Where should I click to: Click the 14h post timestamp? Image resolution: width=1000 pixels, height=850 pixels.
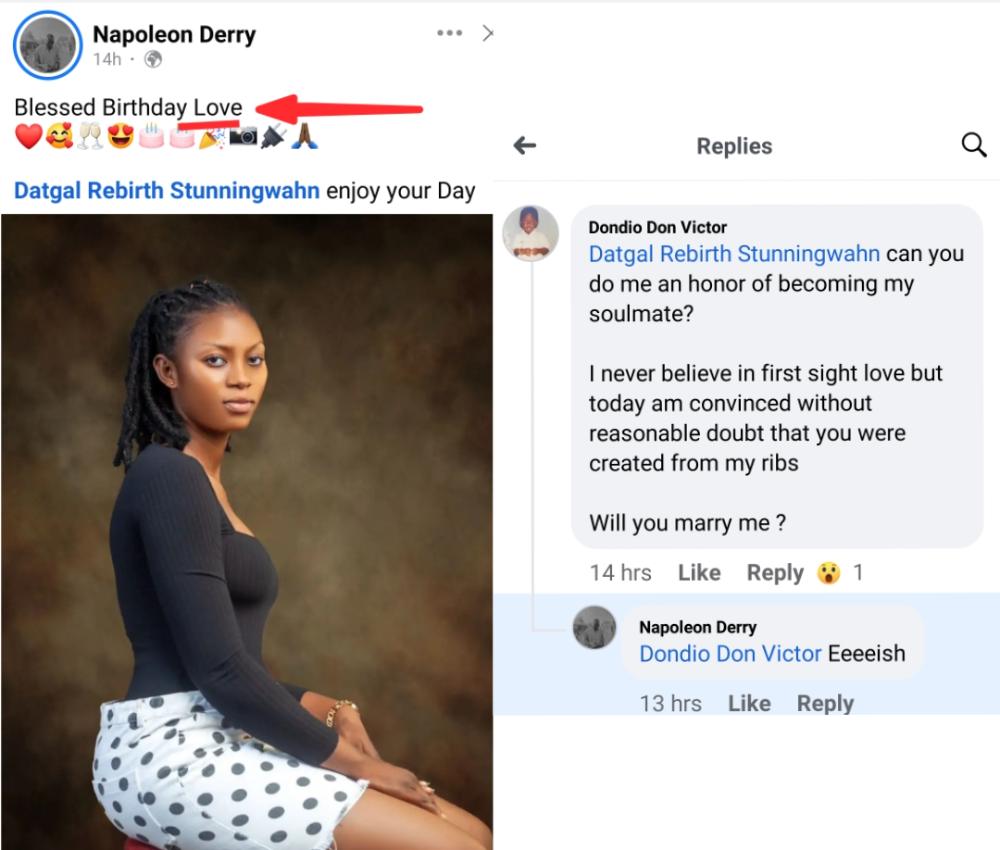pos(106,60)
